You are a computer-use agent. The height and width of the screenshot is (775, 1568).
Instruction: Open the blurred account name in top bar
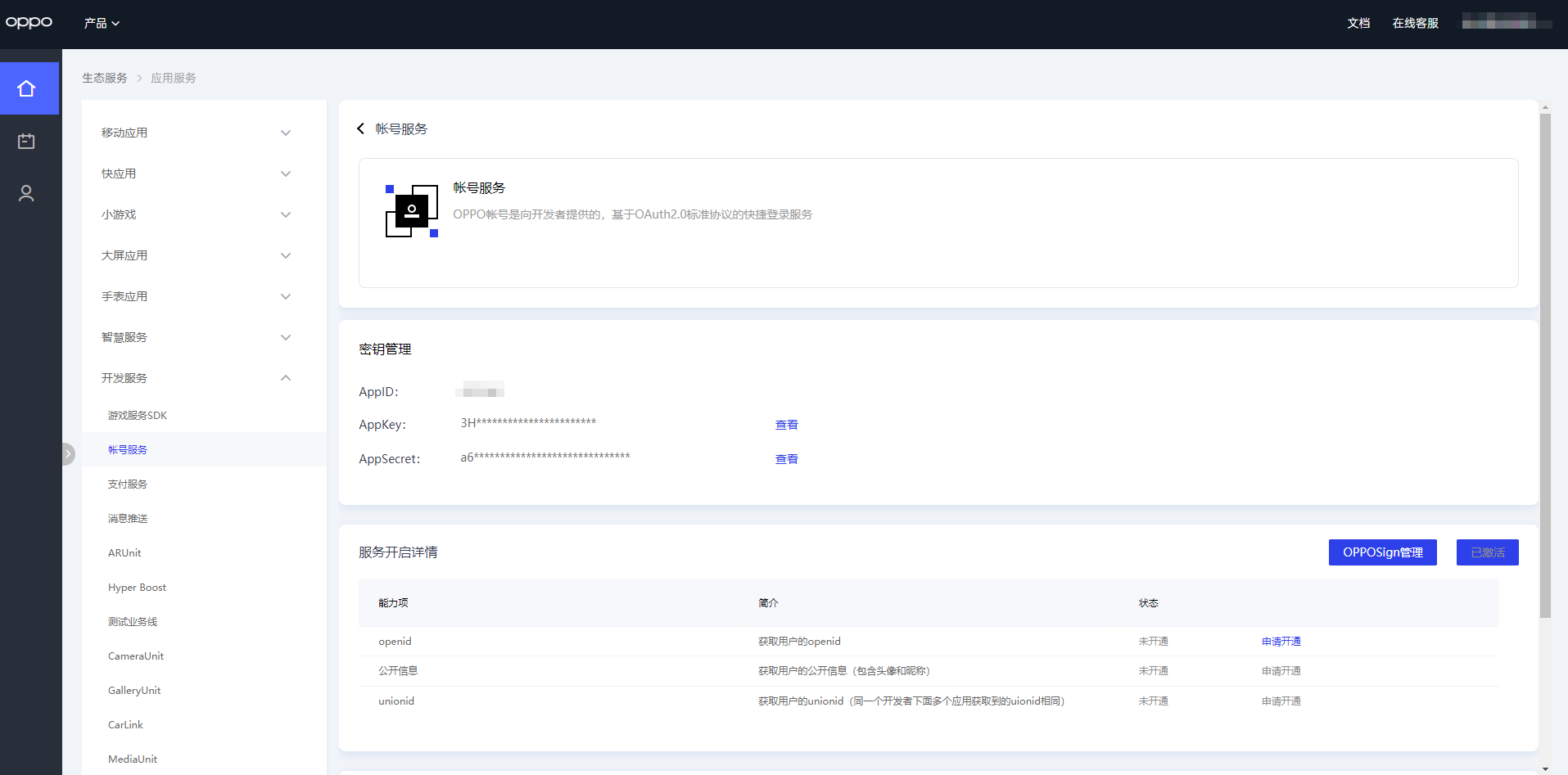(1507, 22)
